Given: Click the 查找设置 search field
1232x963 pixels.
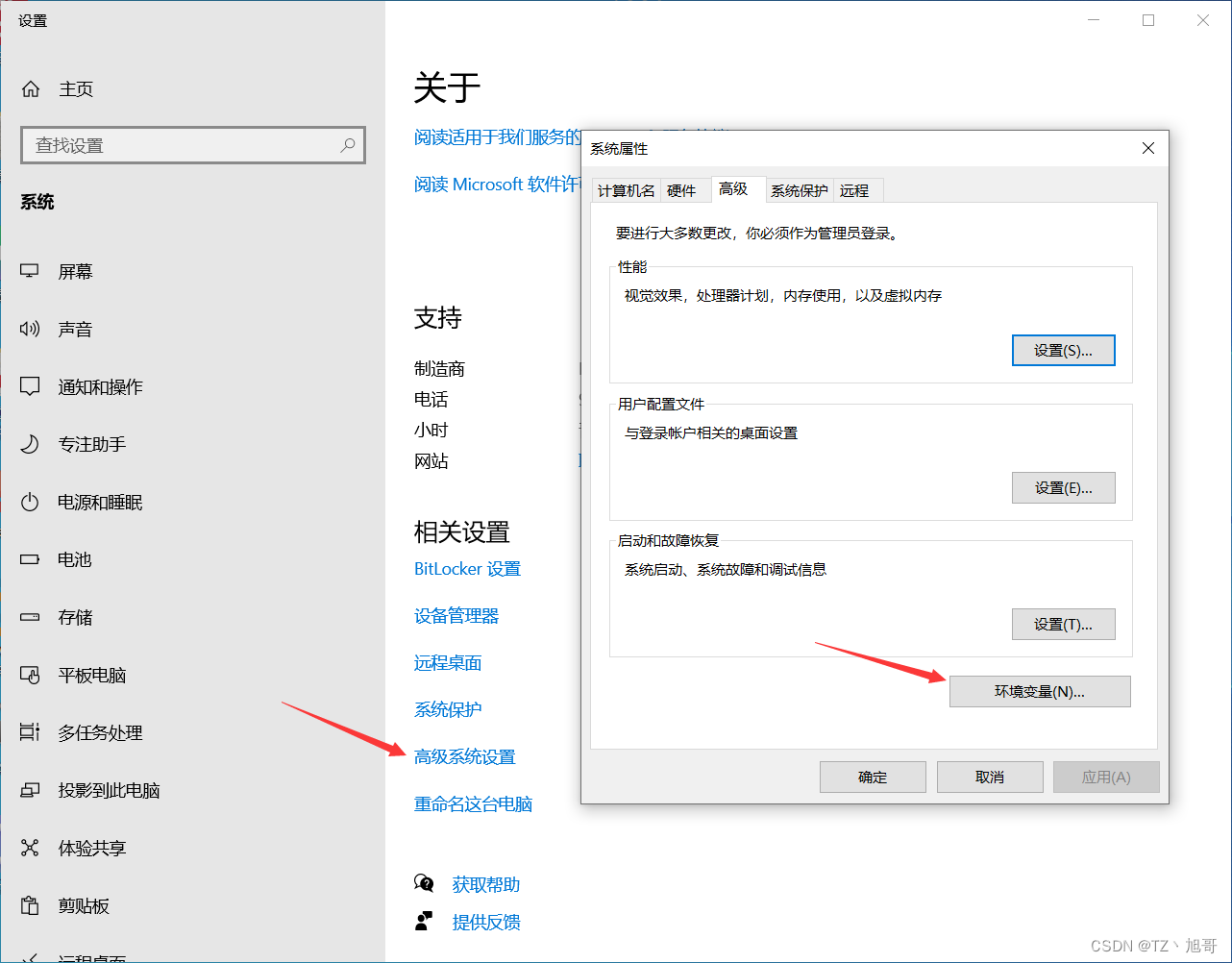Looking at the screenshot, I should [x=193, y=145].
